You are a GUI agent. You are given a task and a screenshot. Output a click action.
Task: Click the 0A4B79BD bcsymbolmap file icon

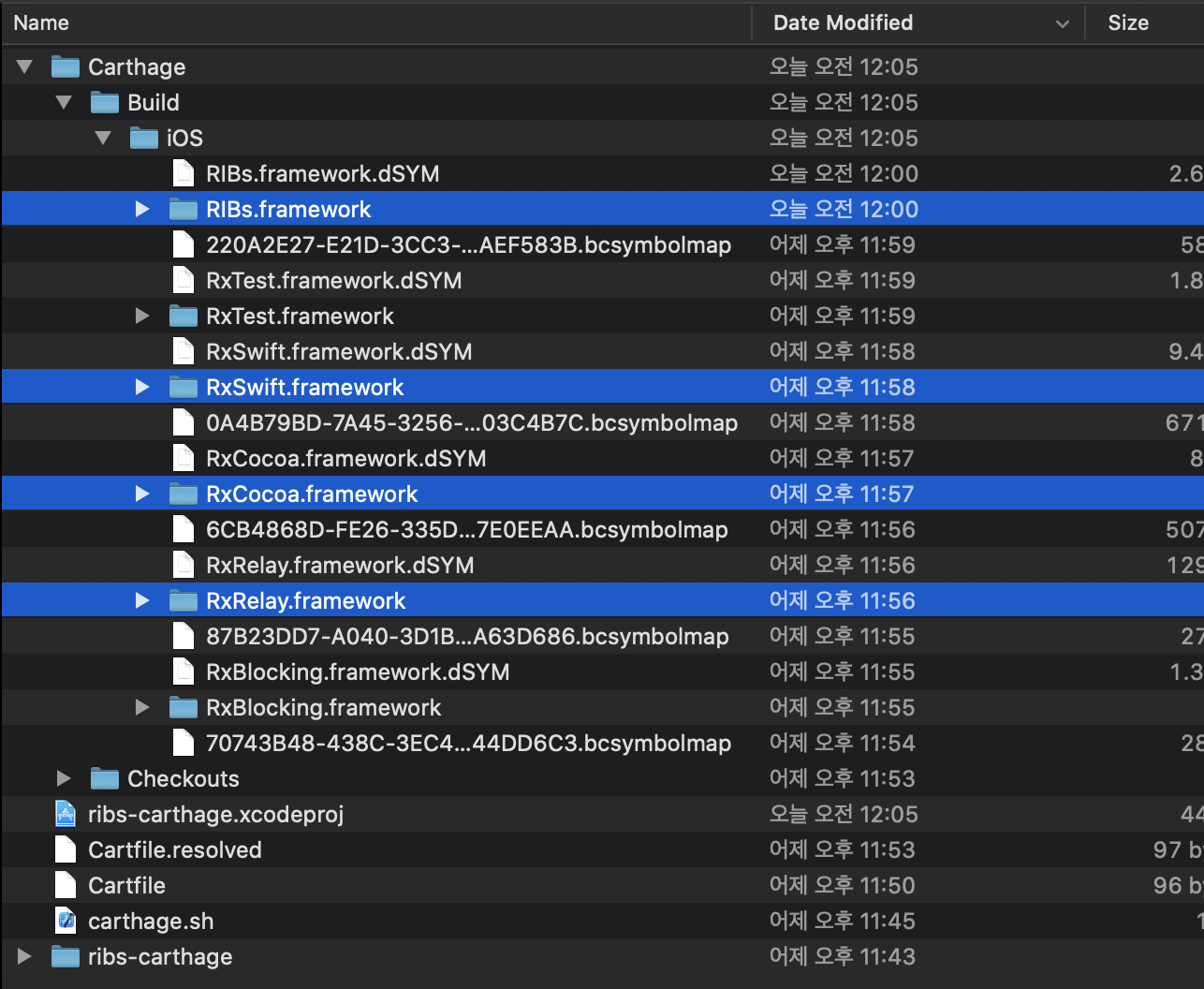pos(184,422)
